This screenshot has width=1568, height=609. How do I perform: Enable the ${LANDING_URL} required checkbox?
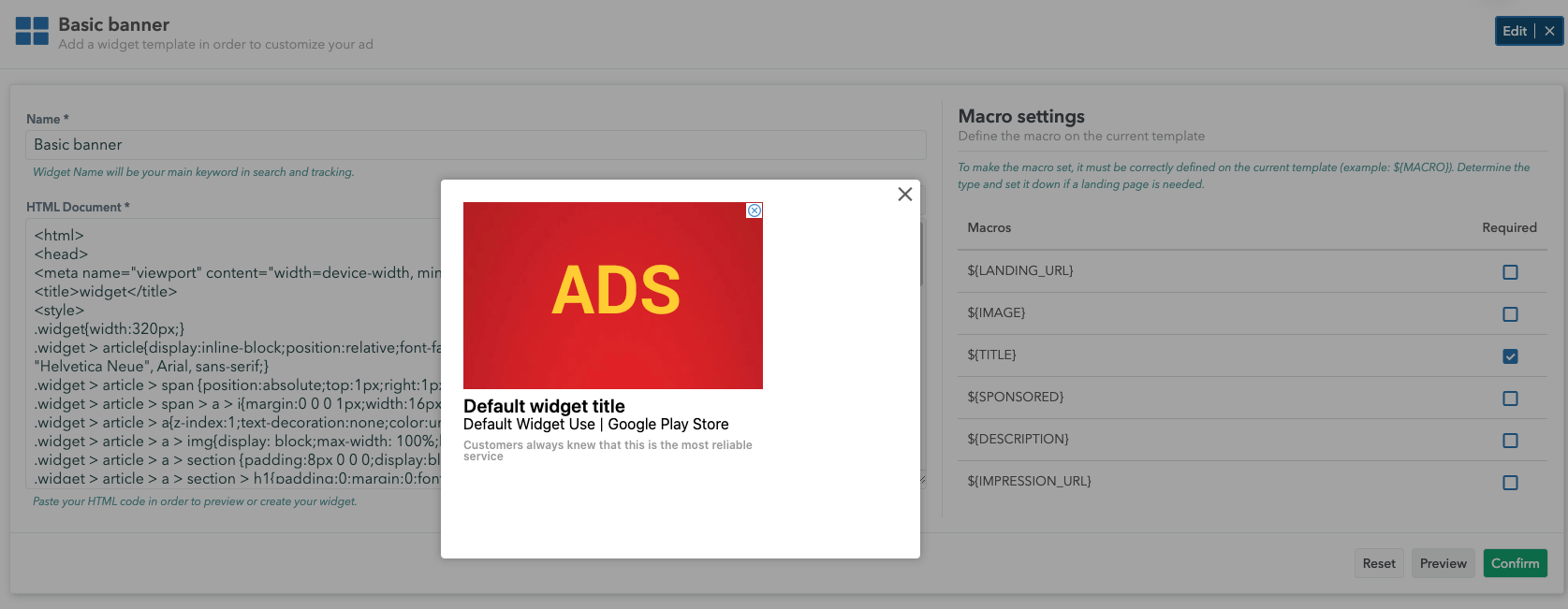(1509, 272)
